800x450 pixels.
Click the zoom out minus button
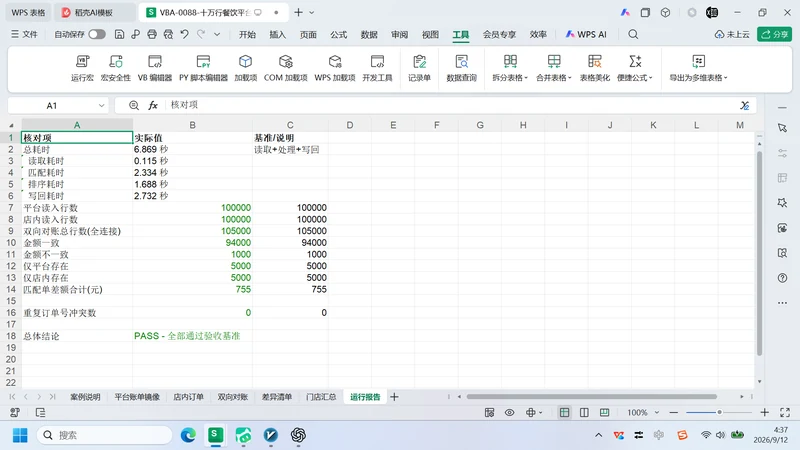tap(674, 412)
